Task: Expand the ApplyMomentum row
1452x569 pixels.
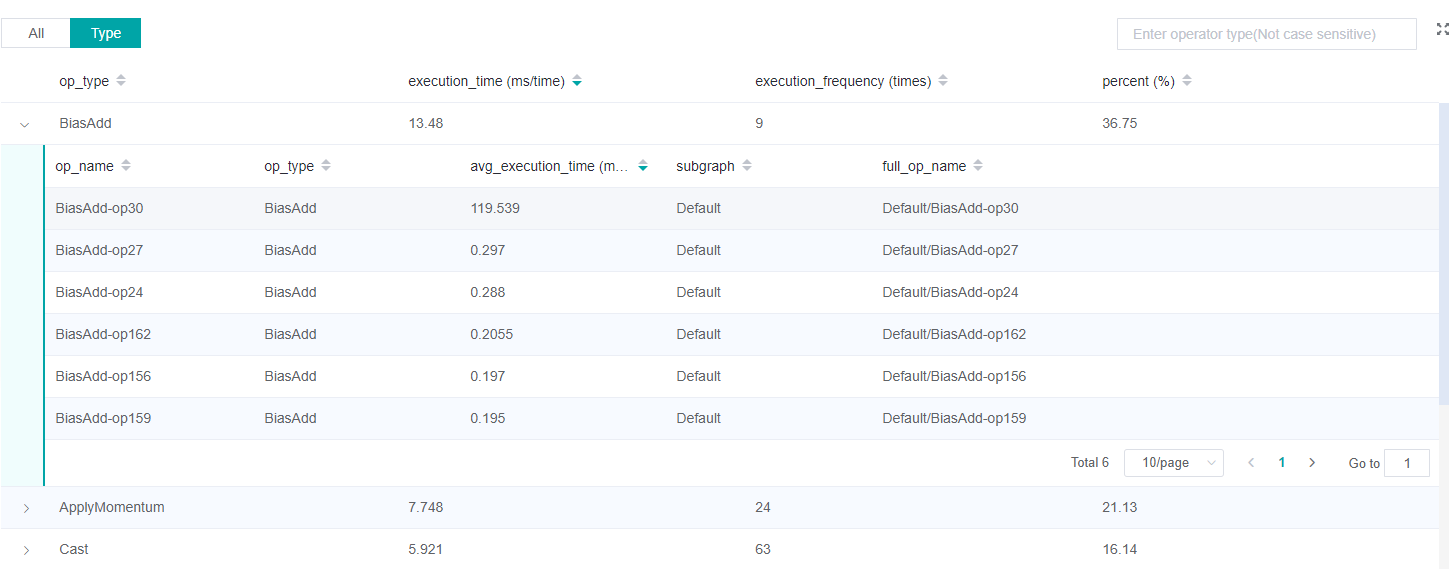Action: click(x=25, y=508)
